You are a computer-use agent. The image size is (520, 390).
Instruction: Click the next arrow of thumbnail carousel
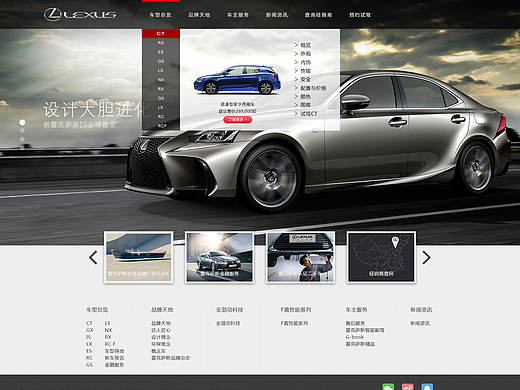(426, 257)
